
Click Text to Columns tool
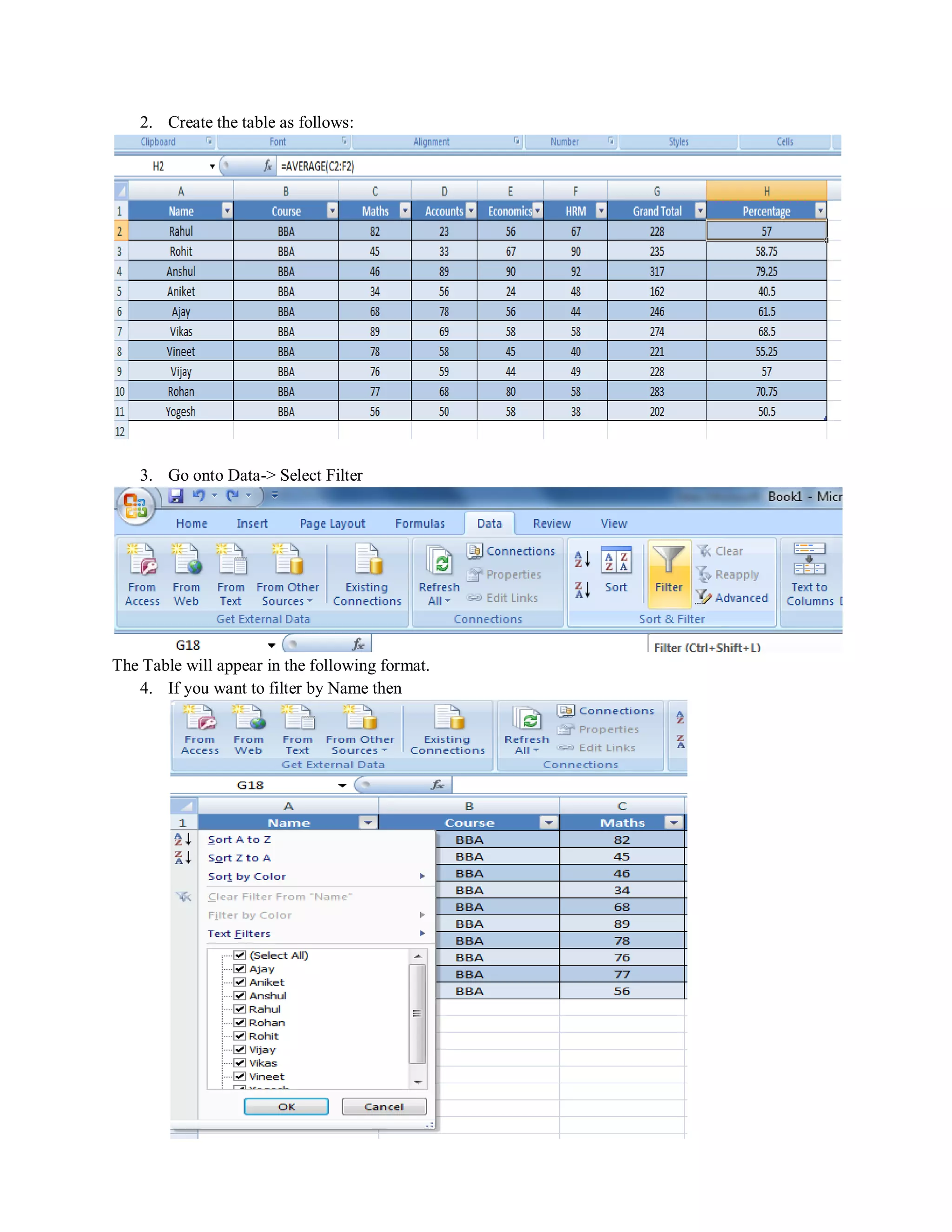[809, 574]
